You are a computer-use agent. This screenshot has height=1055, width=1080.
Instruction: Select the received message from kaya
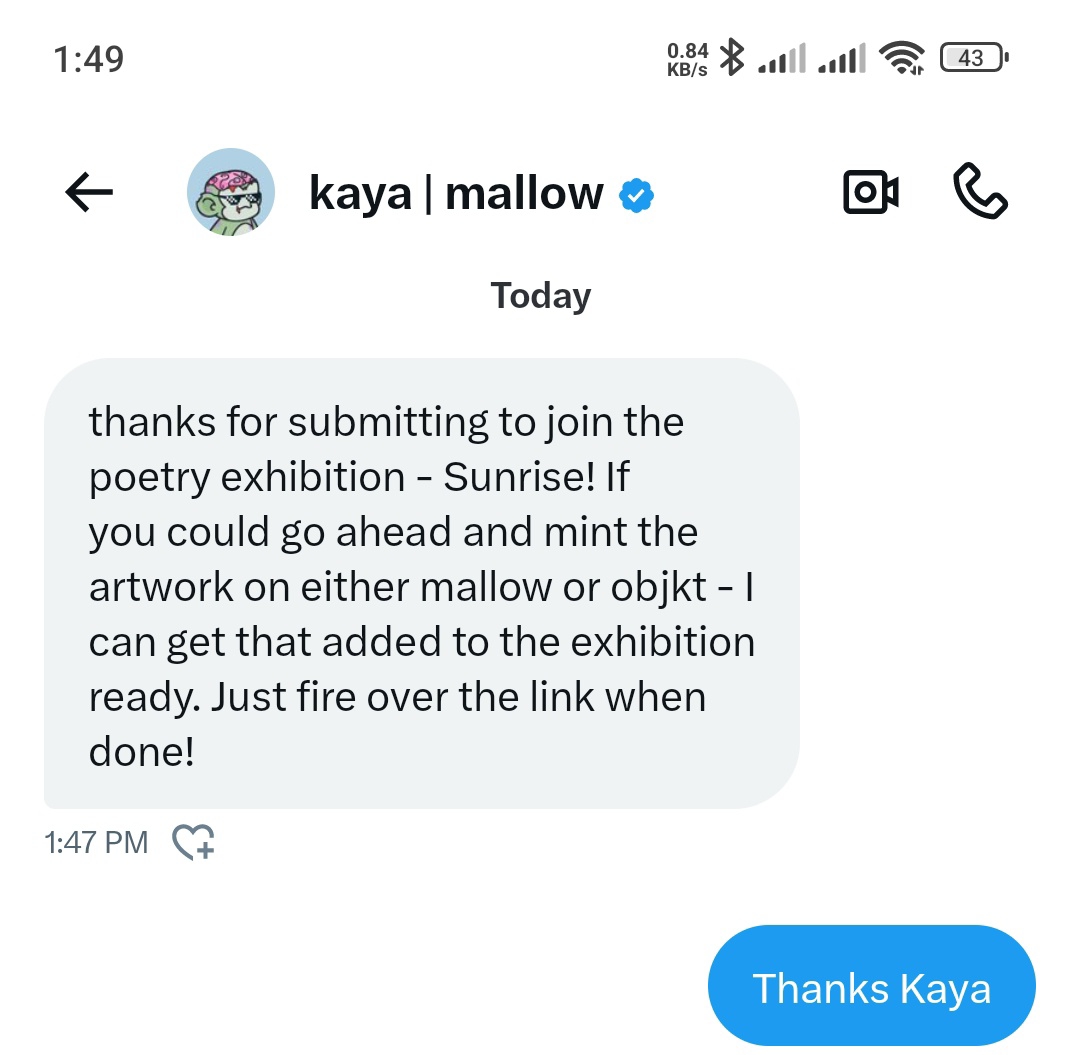pyautogui.click(x=421, y=583)
